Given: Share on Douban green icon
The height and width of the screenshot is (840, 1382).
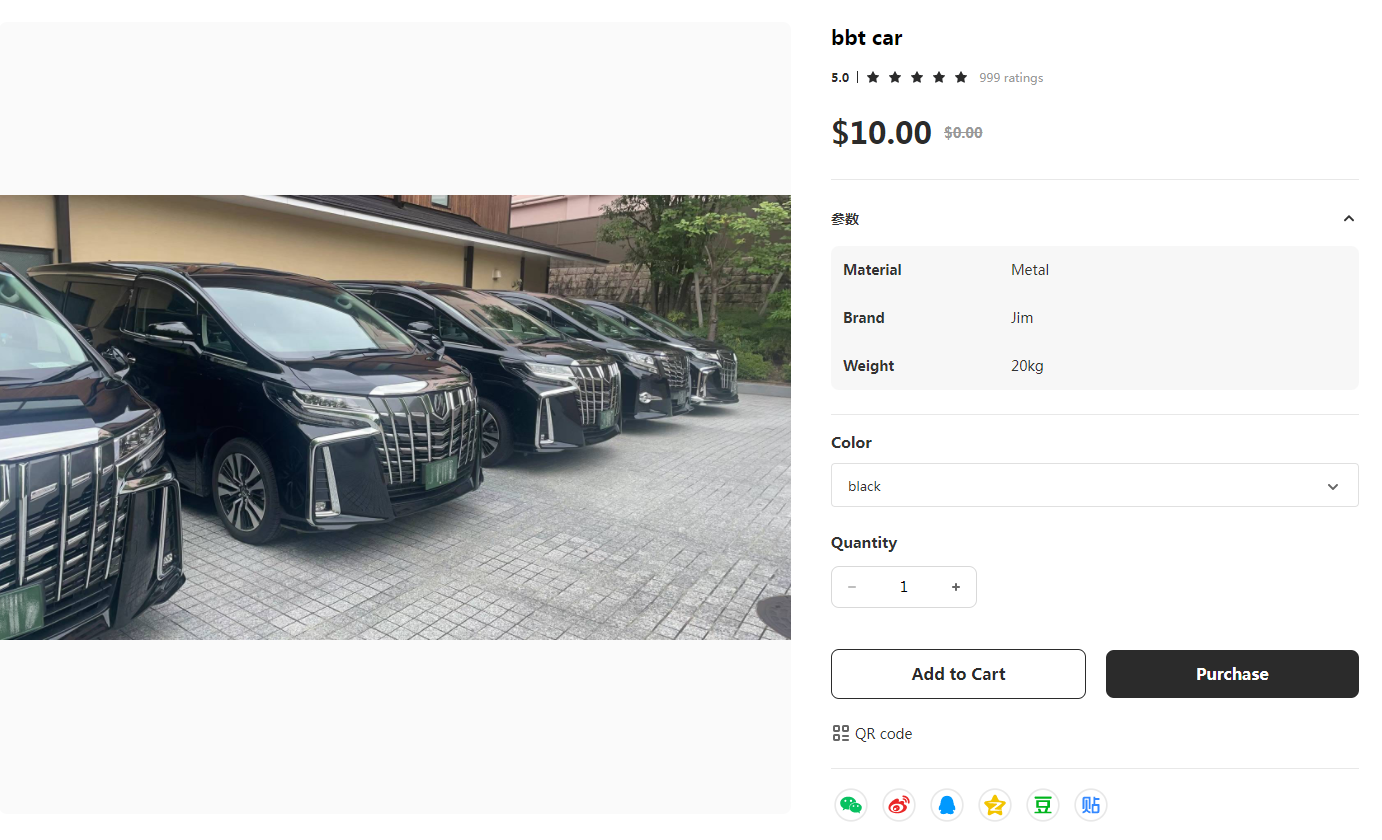Looking at the screenshot, I should 1043,805.
